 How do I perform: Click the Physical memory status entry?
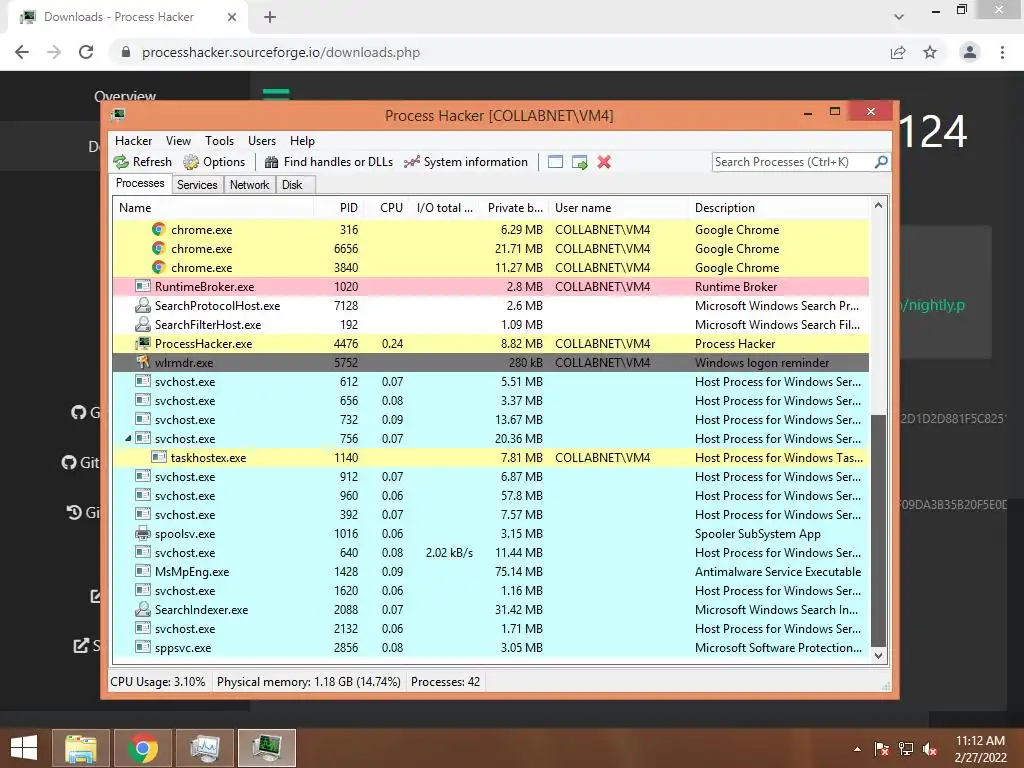tap(309, 682)
